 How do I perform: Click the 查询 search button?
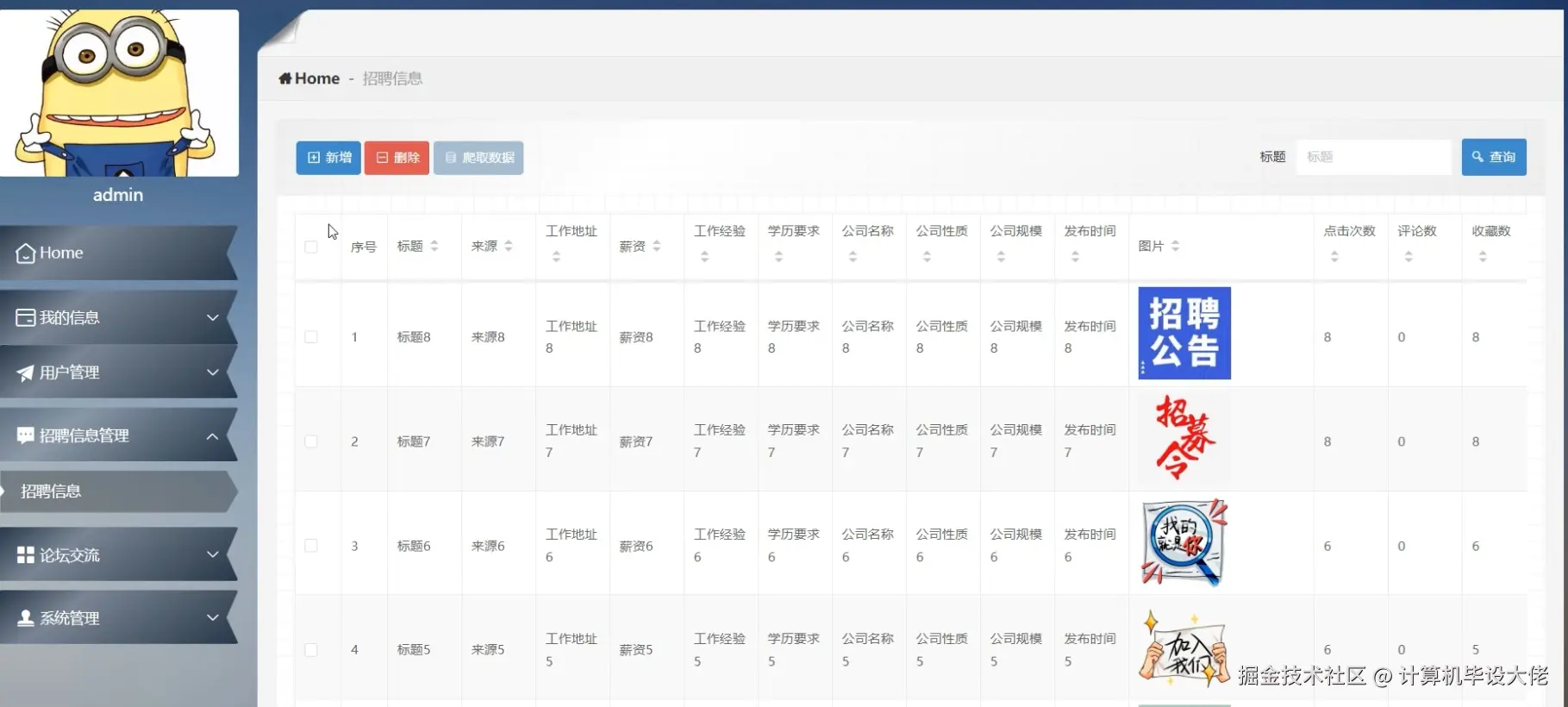click(1494, 157)
